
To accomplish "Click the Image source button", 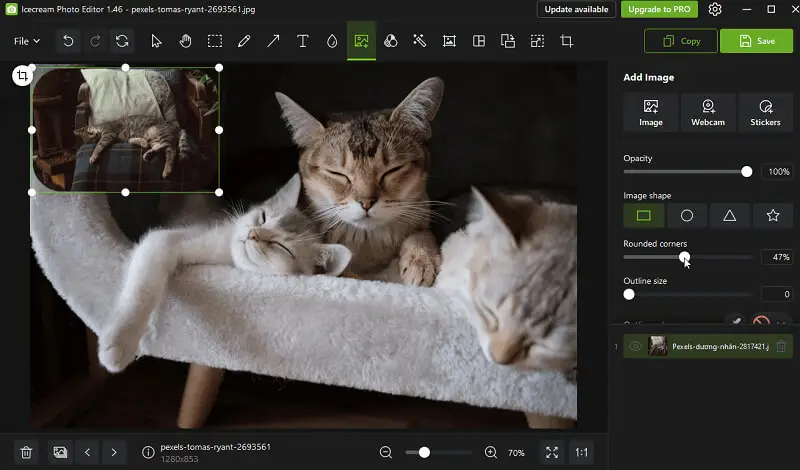I will pyautogui.click(x=651, y=113).
